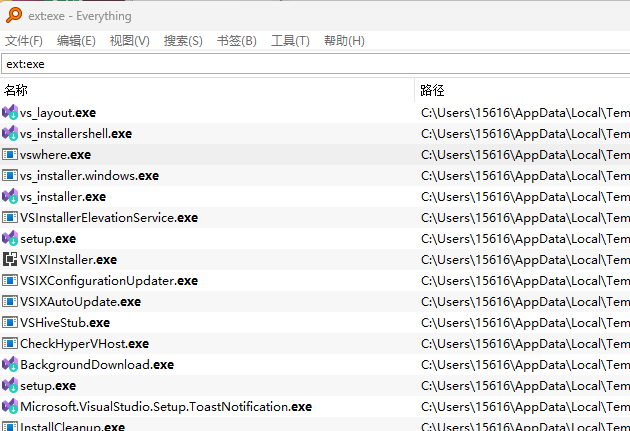
Task: Select the VSIXAutoUpdate.exe file name
Action: [x=80, y=302]
